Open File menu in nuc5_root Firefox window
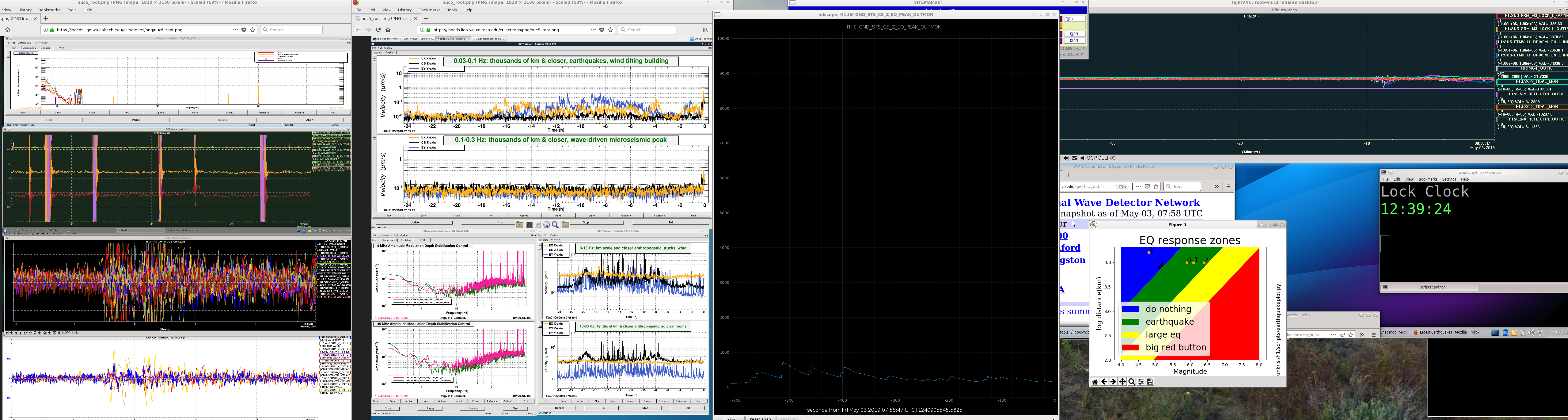This screenshot has height=420, width=1568. [x=359, y=10]
